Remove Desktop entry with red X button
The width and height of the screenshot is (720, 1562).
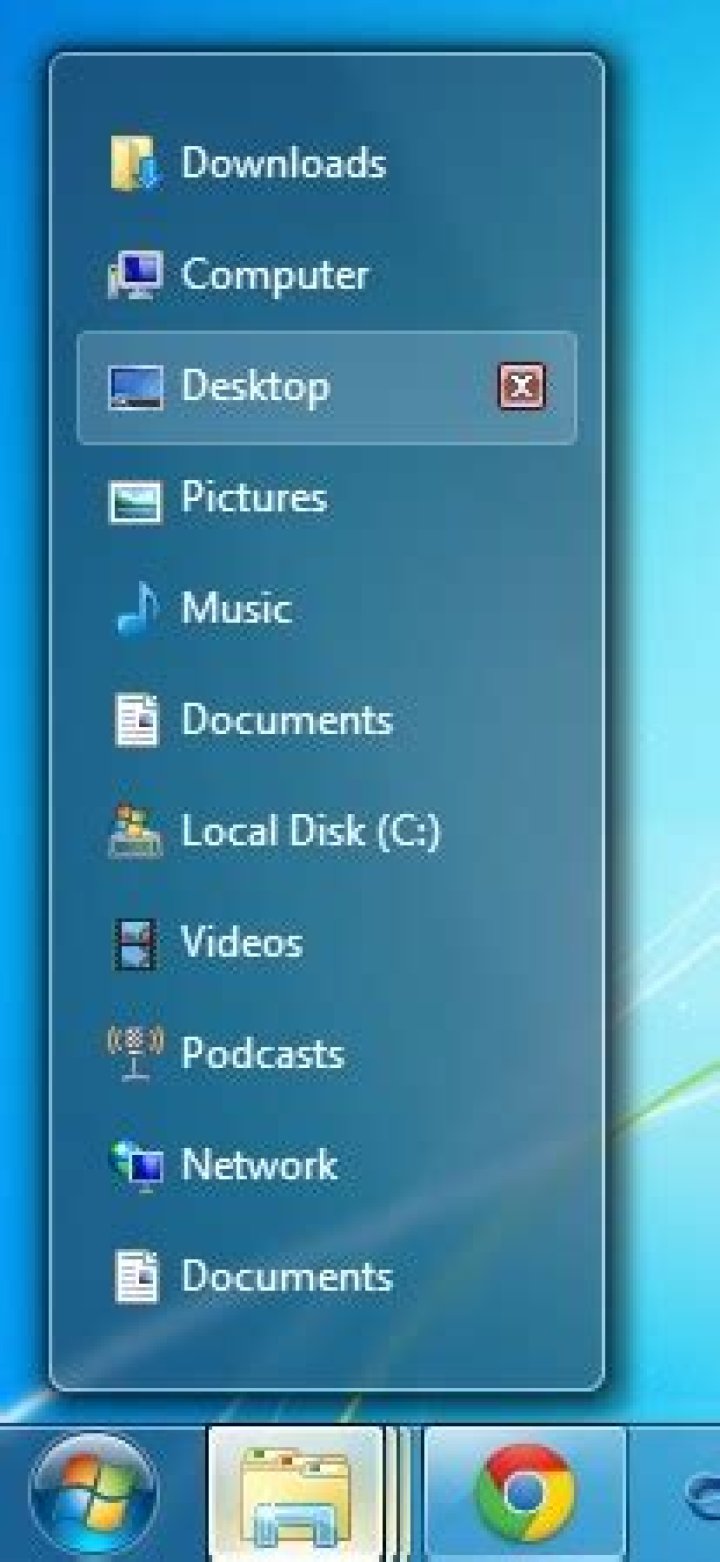click(521, 386)
